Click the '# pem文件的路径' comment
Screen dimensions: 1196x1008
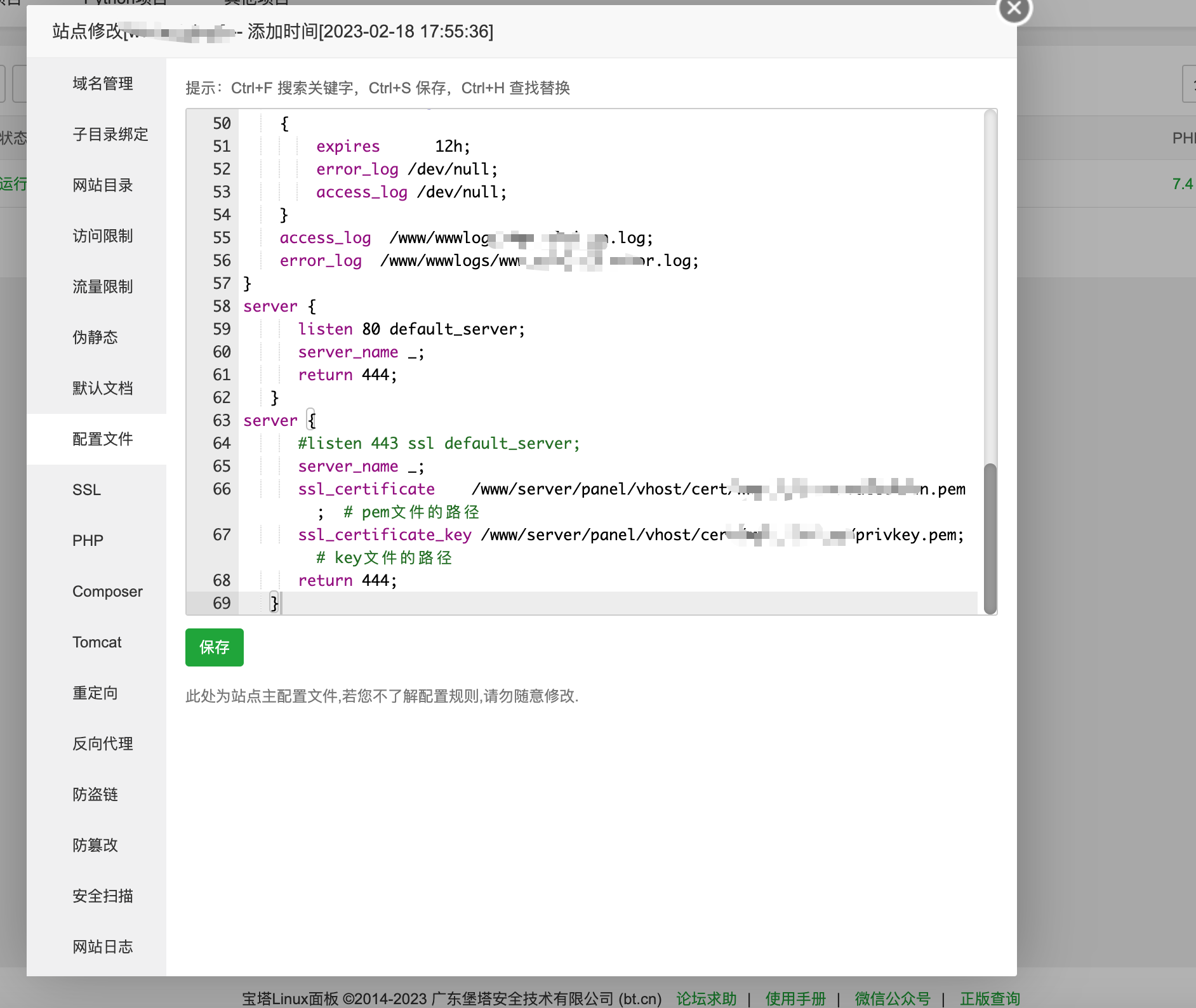pyautogui.click(x=411, y=512)
